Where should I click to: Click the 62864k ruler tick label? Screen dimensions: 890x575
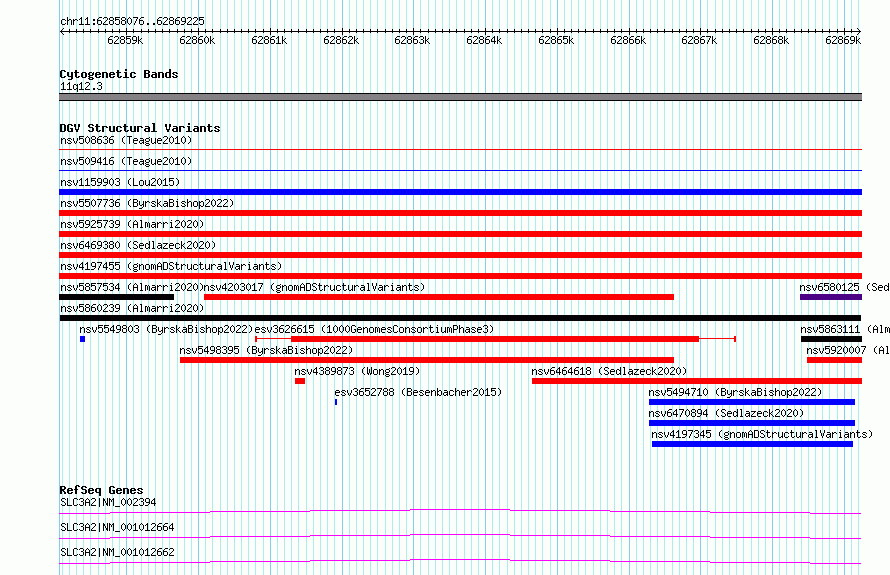pos(484,40)
